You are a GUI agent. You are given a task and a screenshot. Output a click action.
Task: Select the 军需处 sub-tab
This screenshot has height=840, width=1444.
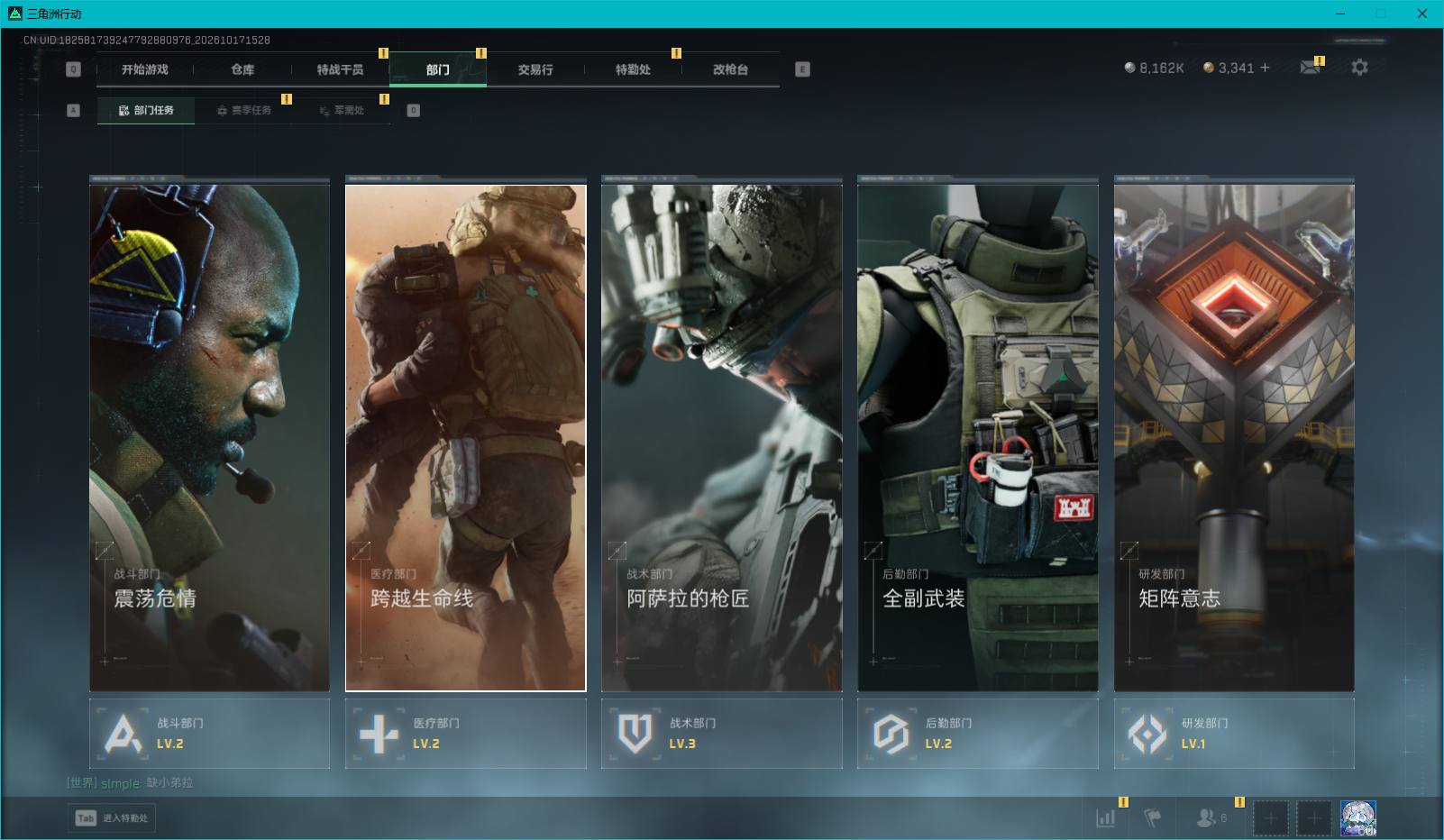click(342, 110)
